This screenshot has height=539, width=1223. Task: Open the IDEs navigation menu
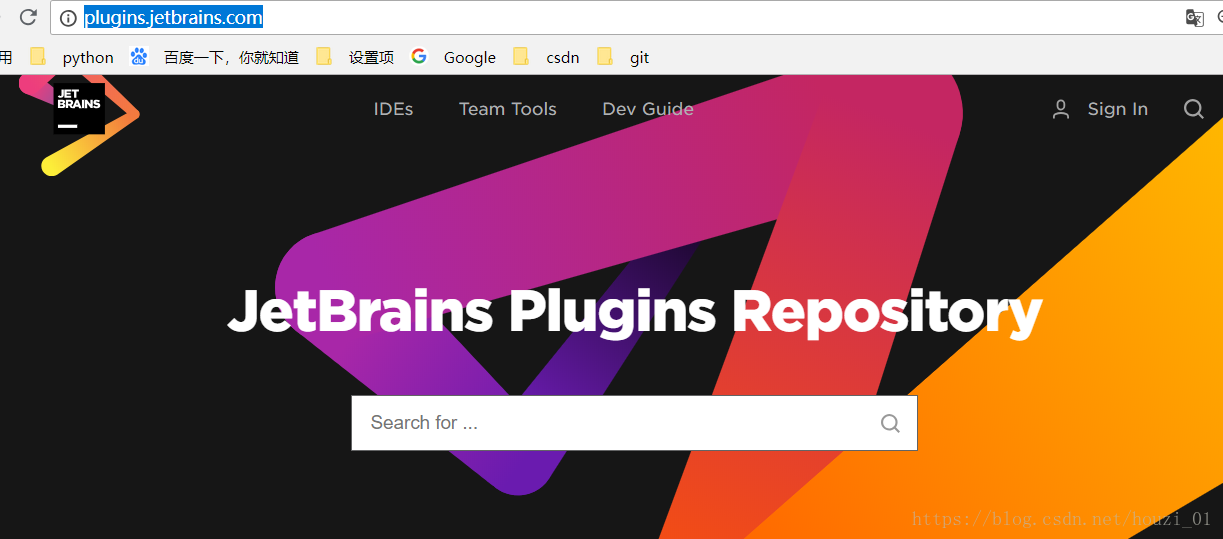tap(393, 109)
